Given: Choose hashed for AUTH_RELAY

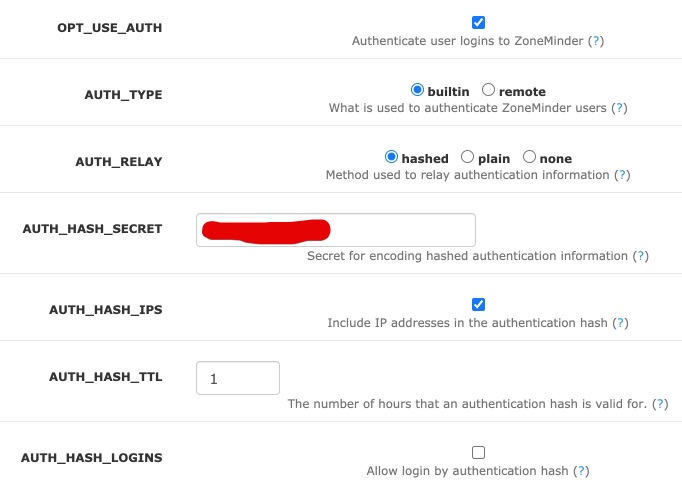Looking at the screenshot, I should coord(392,157).
